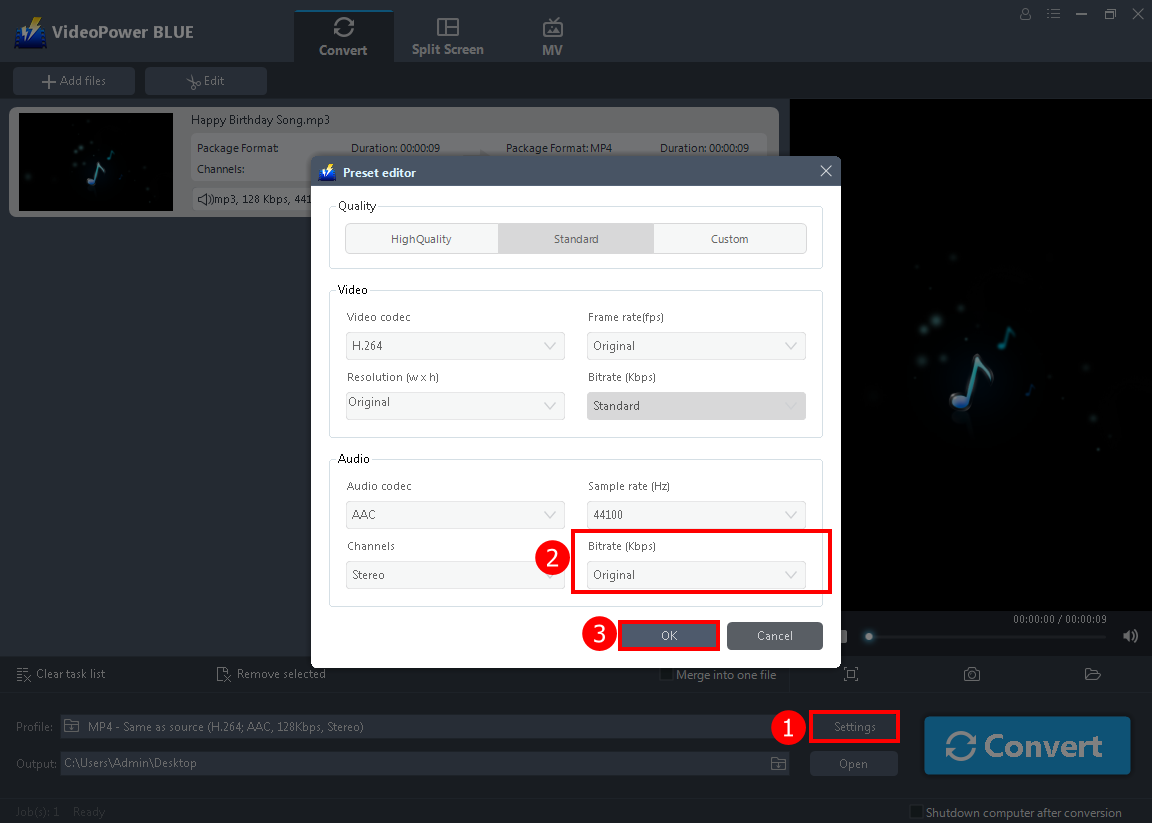Take a snapshot with the camera icon

pos(971,674)
